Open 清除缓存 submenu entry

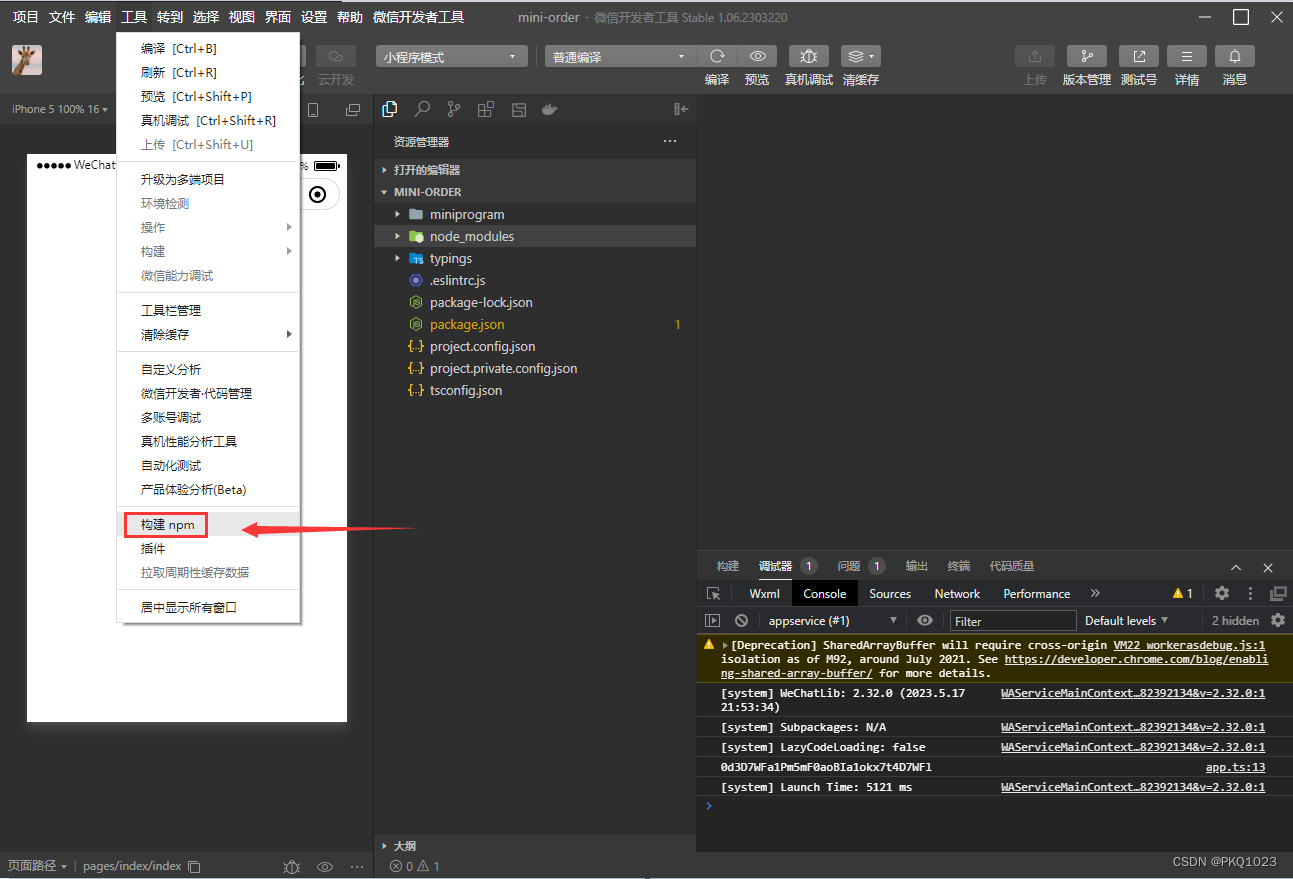coord(208,334)
